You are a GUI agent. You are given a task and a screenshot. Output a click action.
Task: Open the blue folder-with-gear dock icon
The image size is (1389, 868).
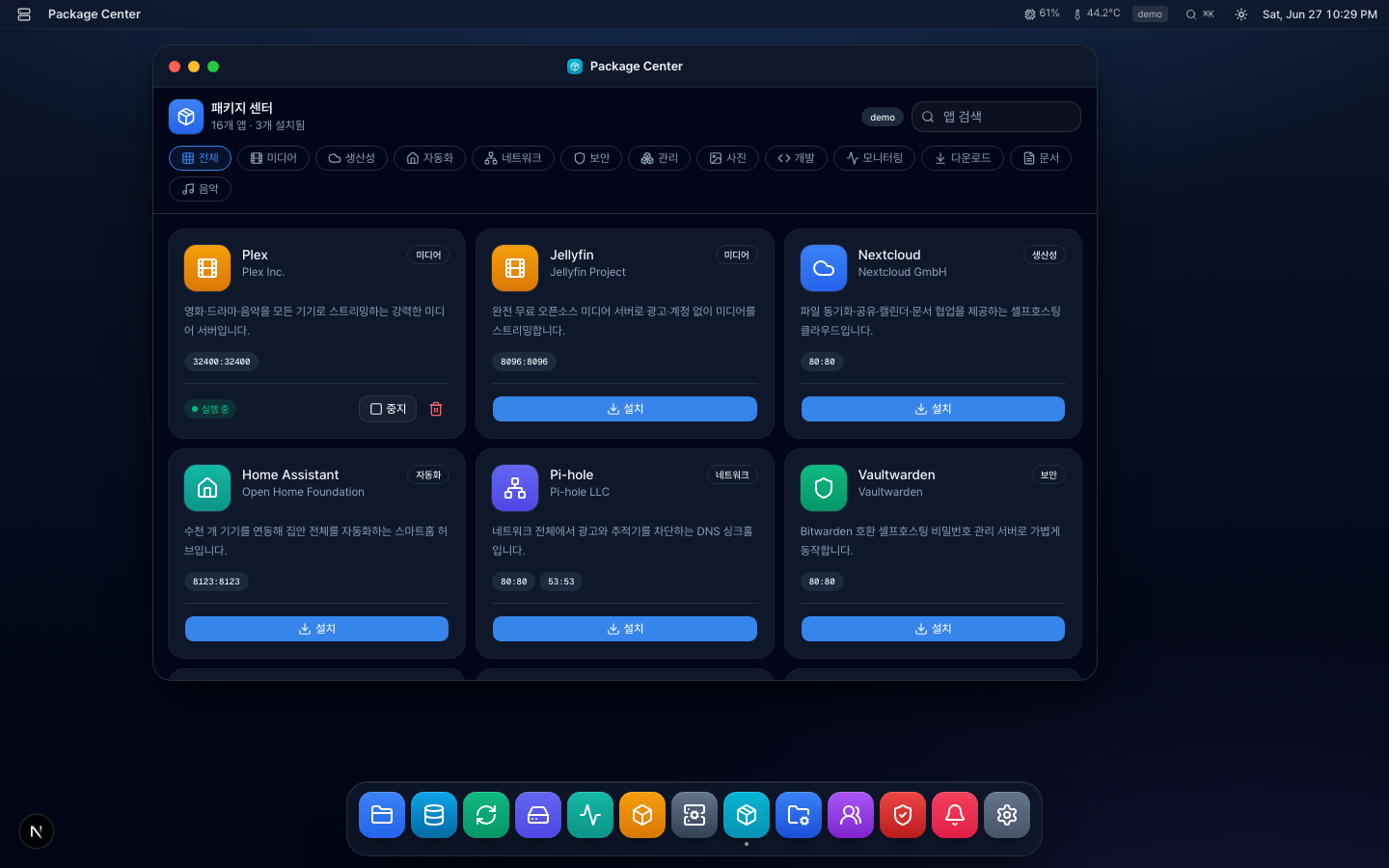pyautogui.click(x=799, y=815)
